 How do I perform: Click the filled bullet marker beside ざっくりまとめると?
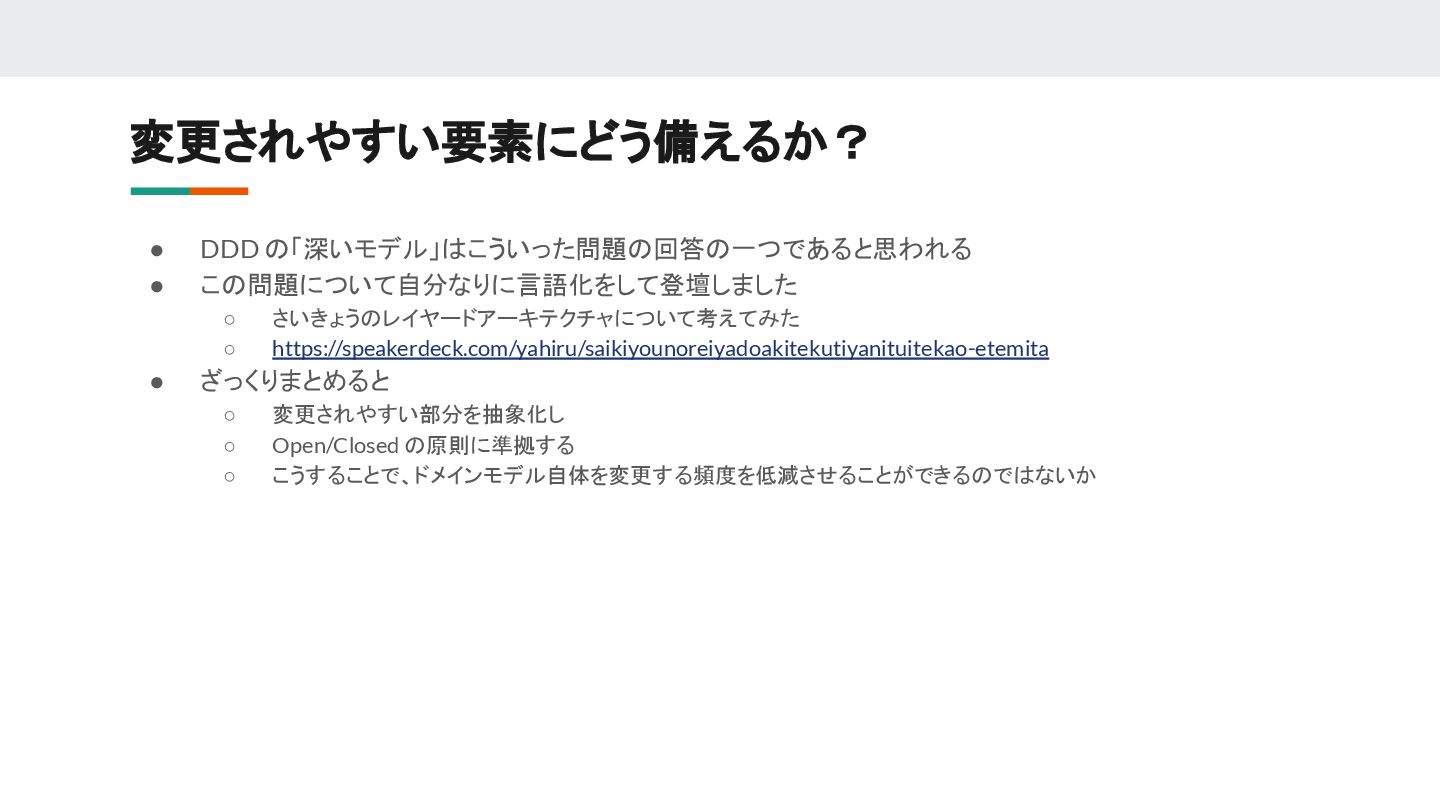click(x=157, y=382)
